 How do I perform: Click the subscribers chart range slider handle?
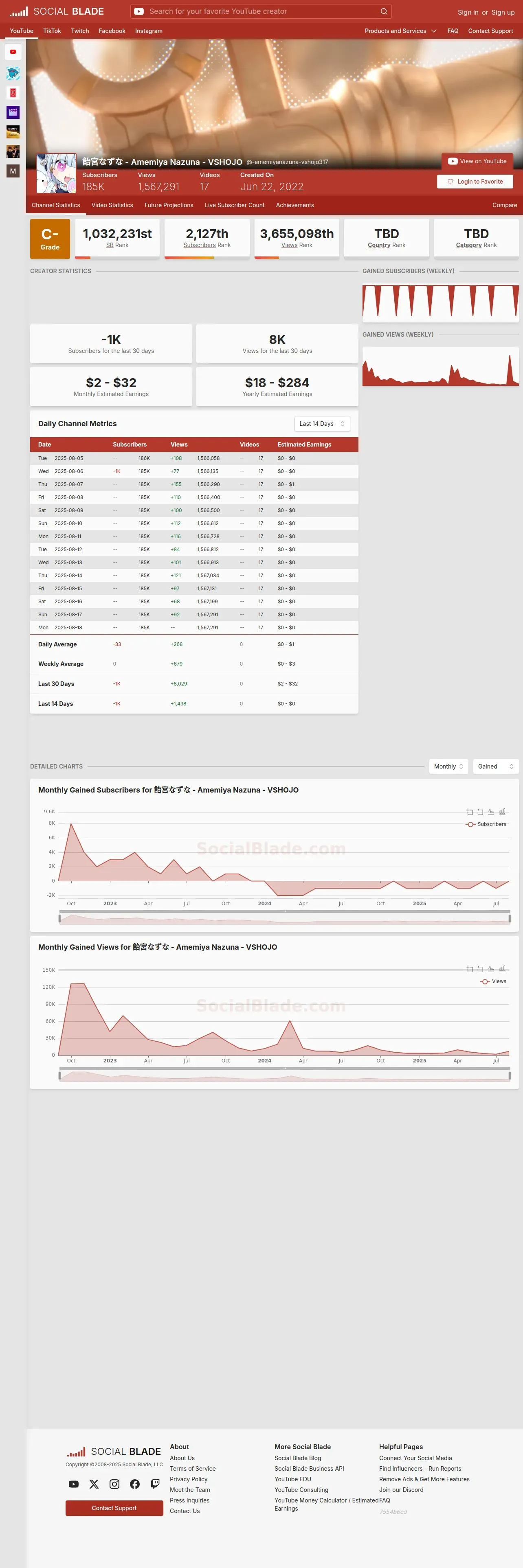point(59,918)
